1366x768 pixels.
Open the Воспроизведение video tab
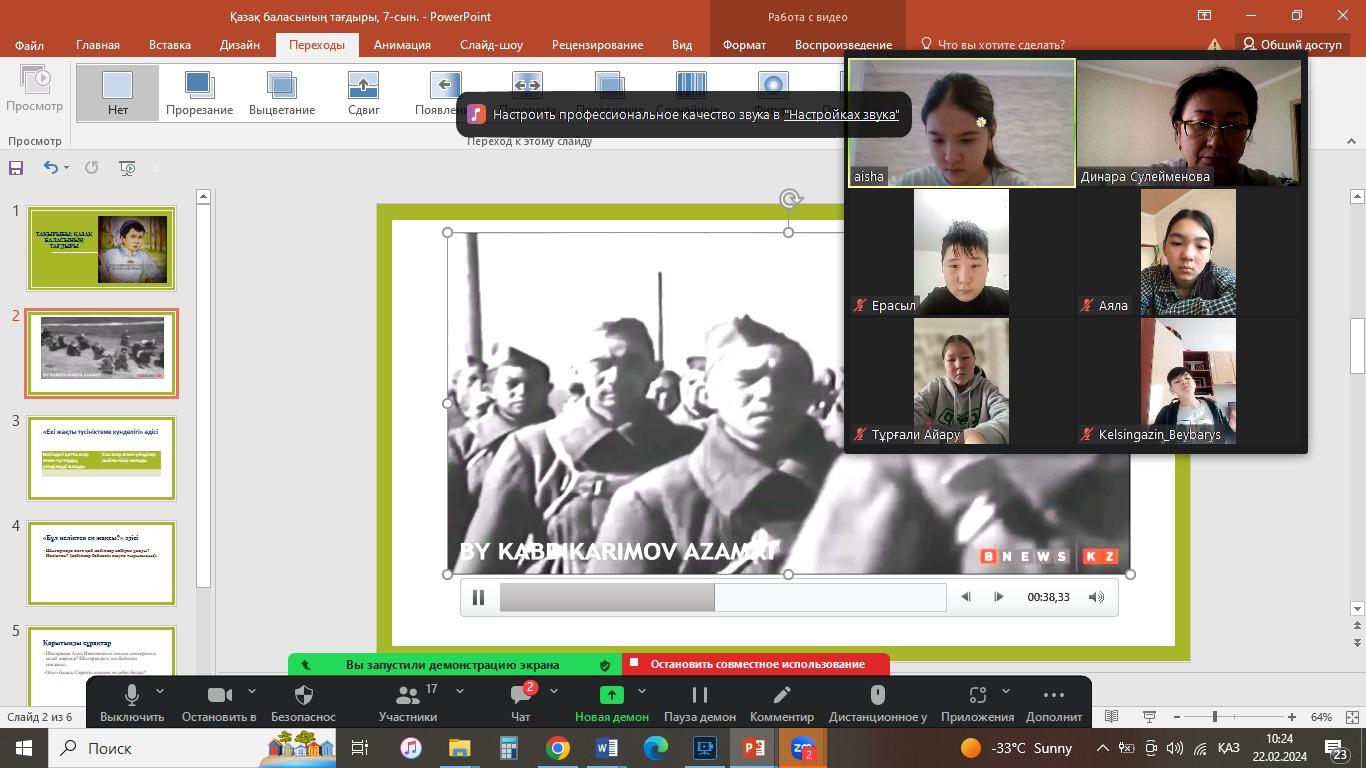(843, 45)
